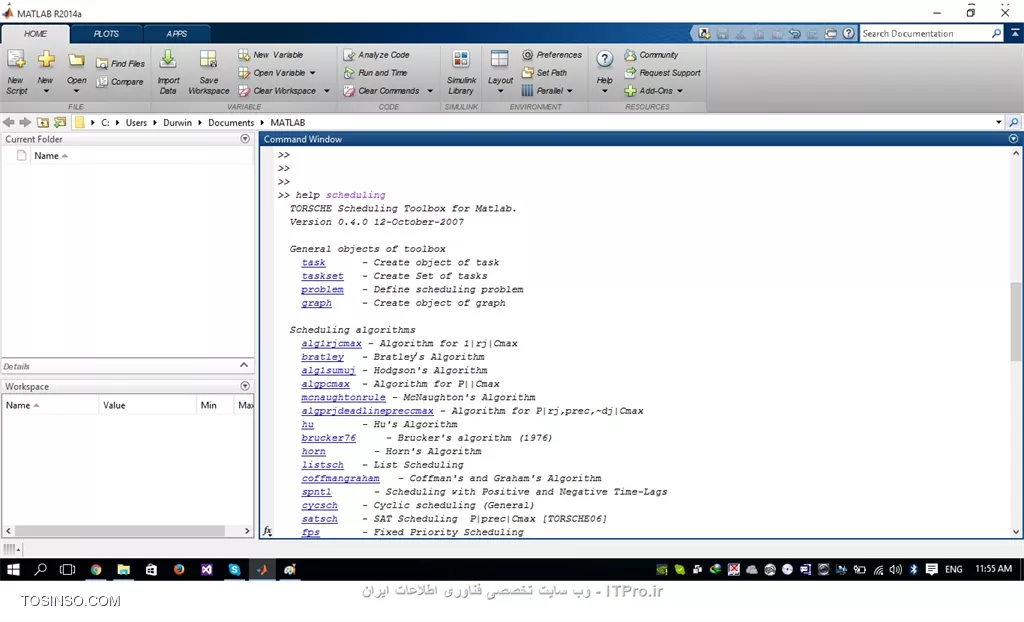
Task: Open the Command Window actions menu
Action: point(1013,139)
